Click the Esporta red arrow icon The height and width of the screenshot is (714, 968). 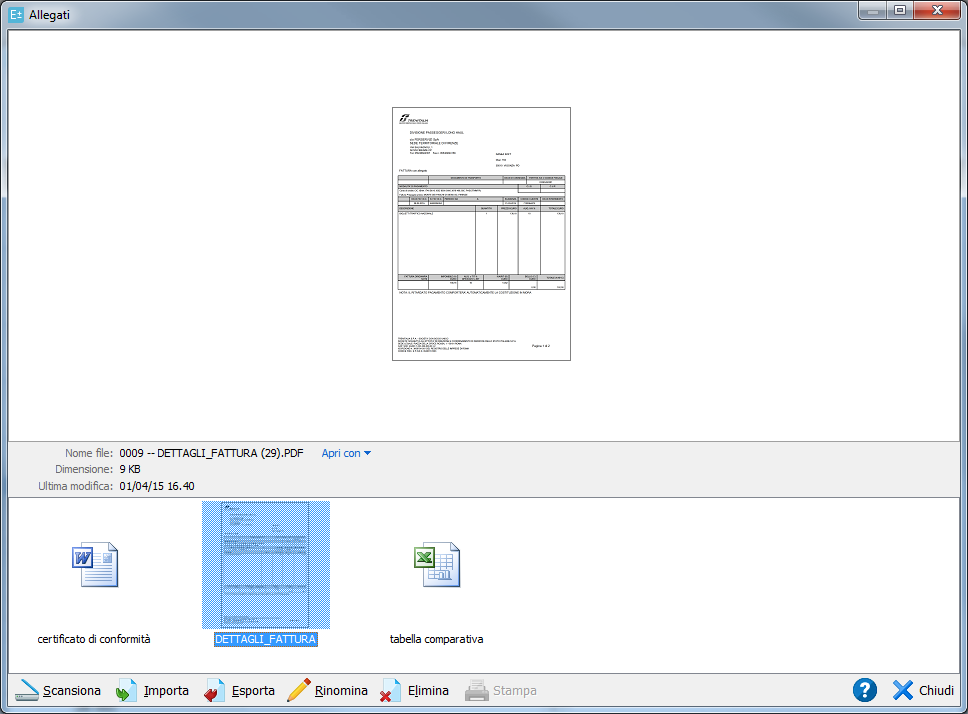coord(214,691)
